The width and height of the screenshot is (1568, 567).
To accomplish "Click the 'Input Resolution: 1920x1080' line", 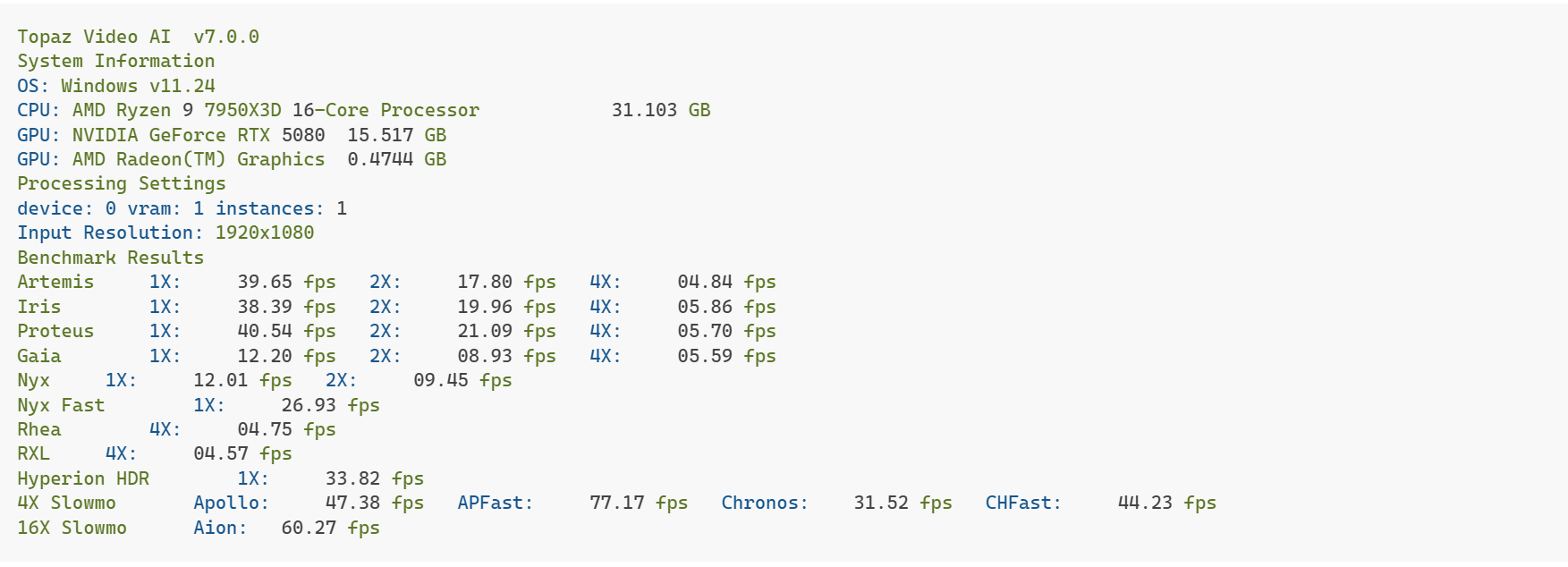I will (165, 233).
